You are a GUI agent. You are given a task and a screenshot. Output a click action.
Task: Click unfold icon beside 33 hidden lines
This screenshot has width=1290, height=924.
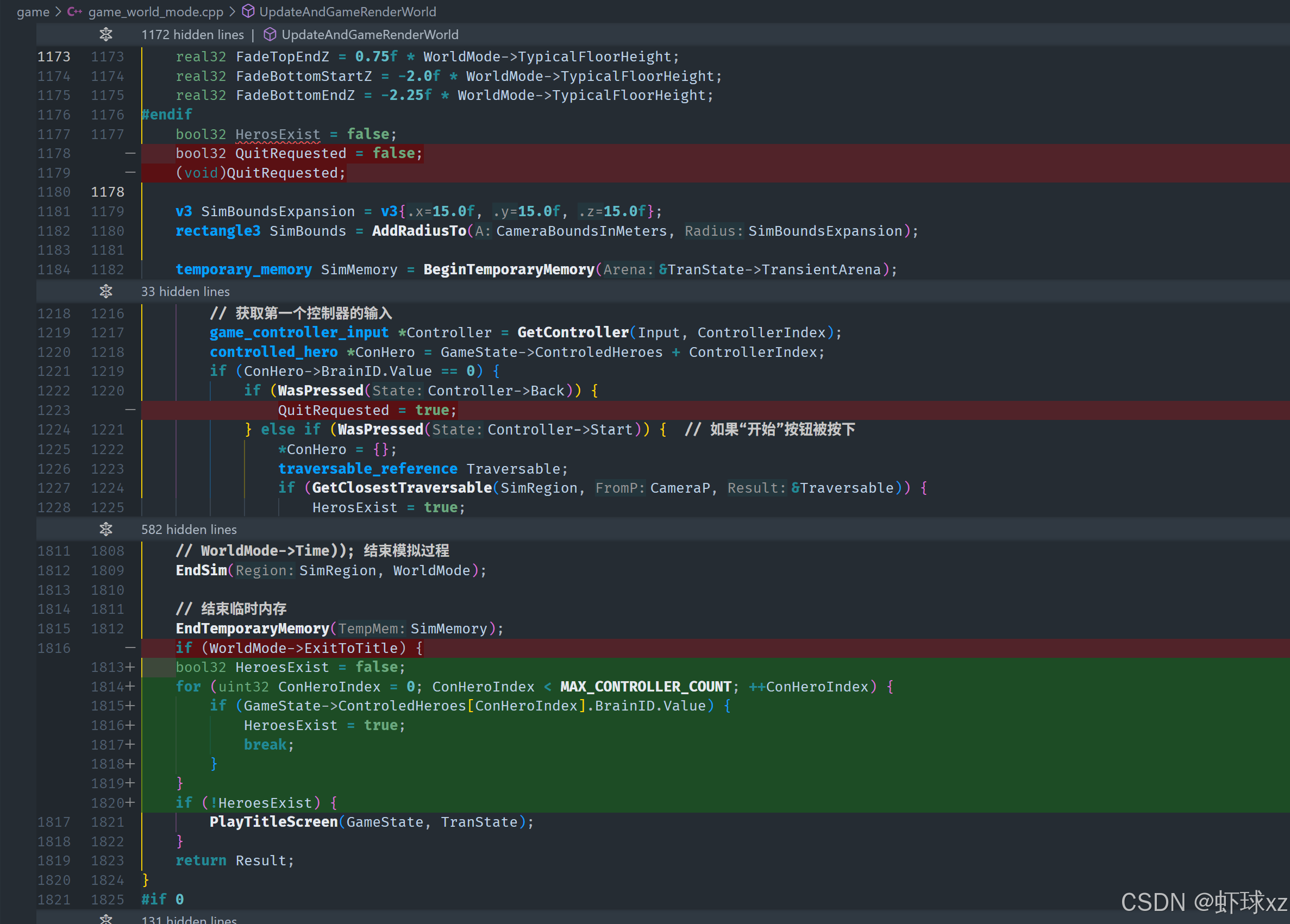tap(106, 292)
